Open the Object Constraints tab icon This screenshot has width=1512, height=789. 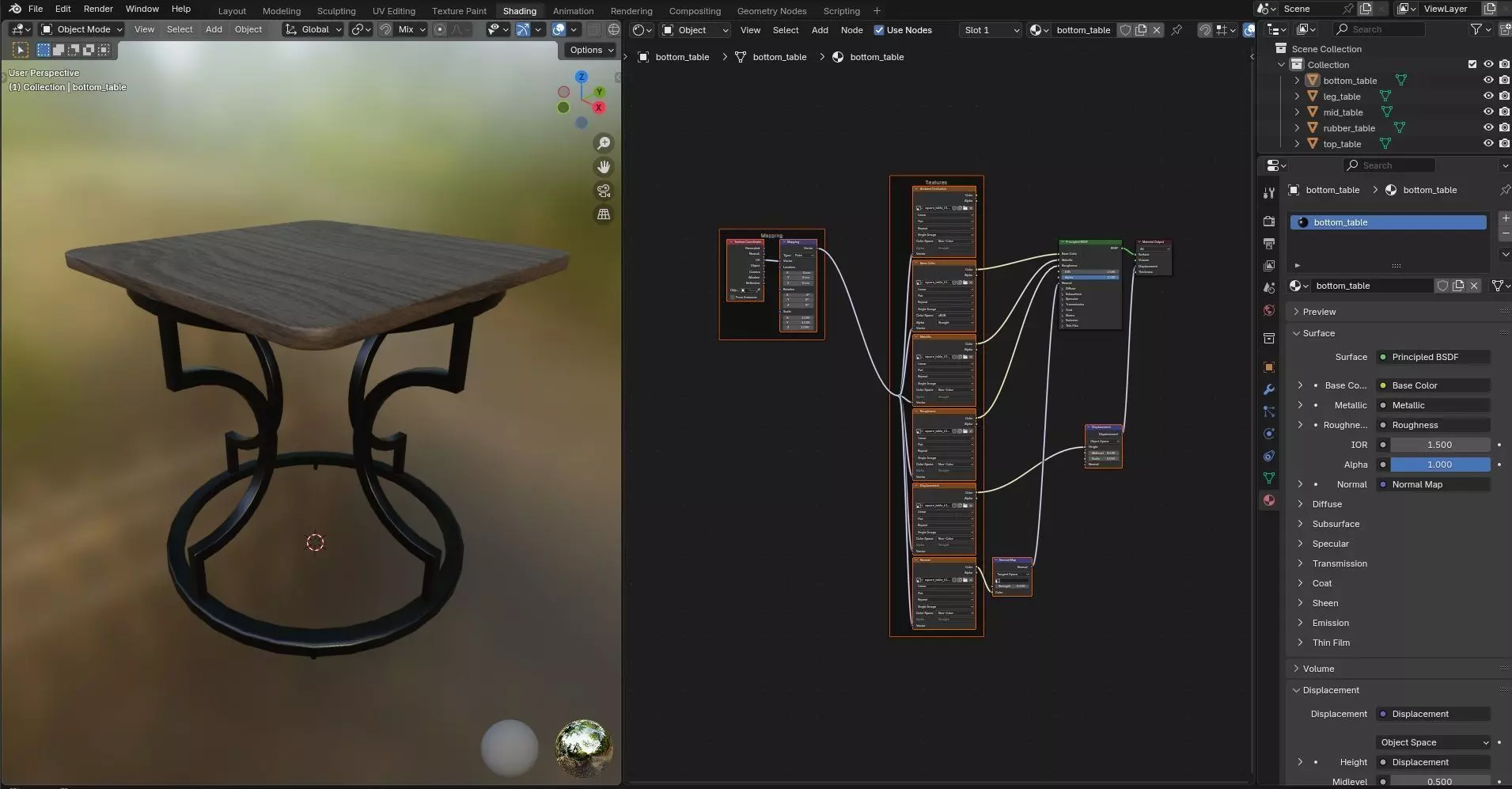[x=1269, y=456]
